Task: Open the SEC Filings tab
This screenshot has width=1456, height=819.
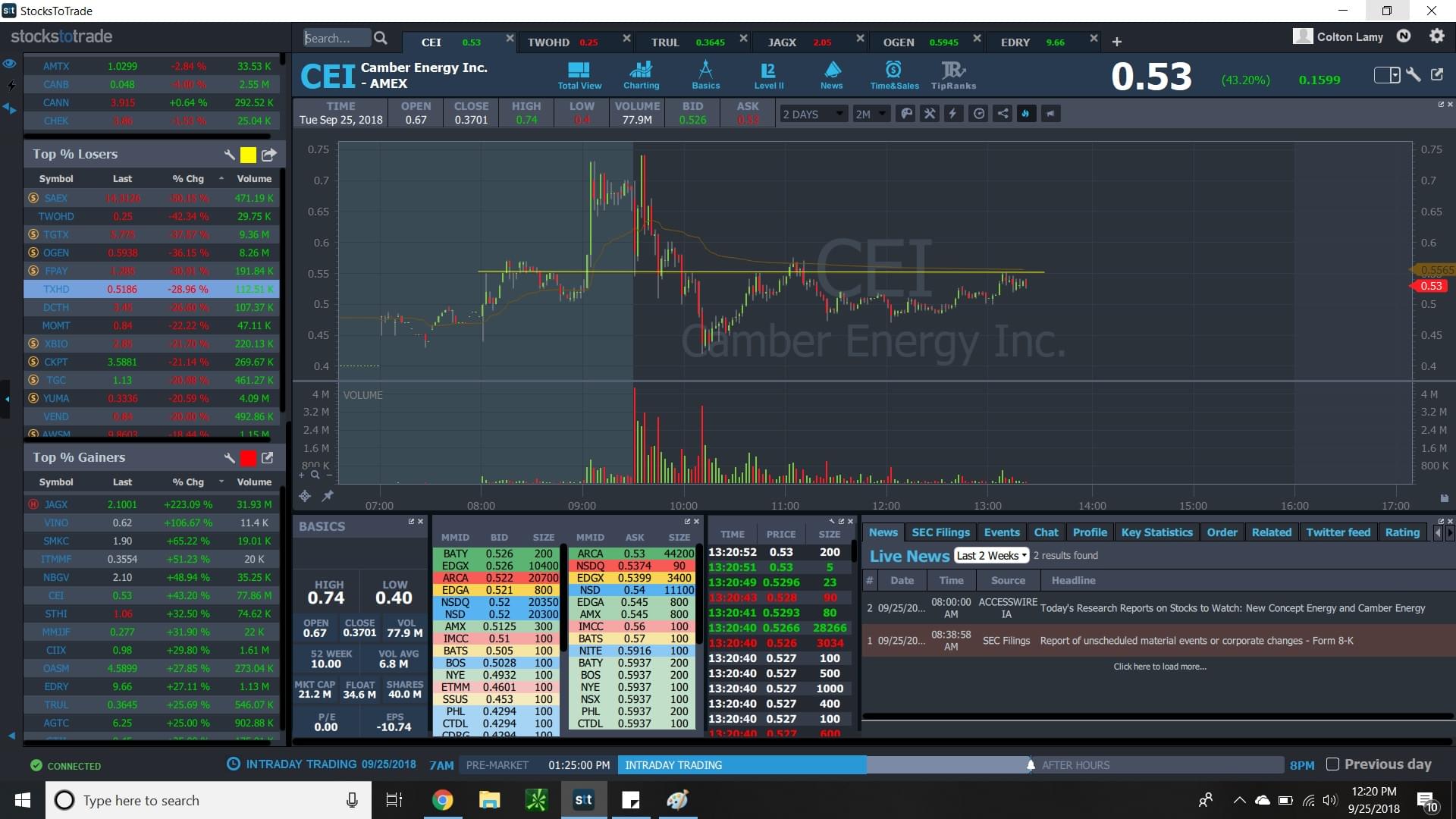Action: click(940, 532)
